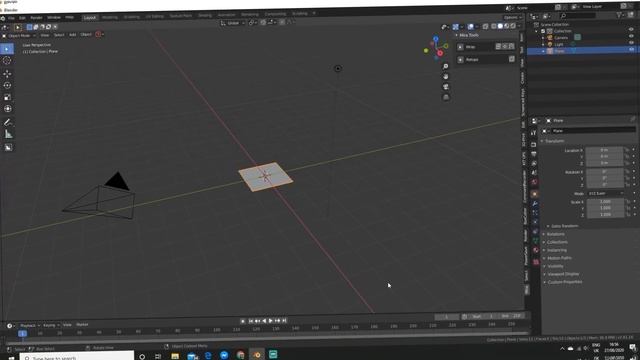Open the timeline Marker menu
Screen dimensions: 640x360
(x=82, y=324)
